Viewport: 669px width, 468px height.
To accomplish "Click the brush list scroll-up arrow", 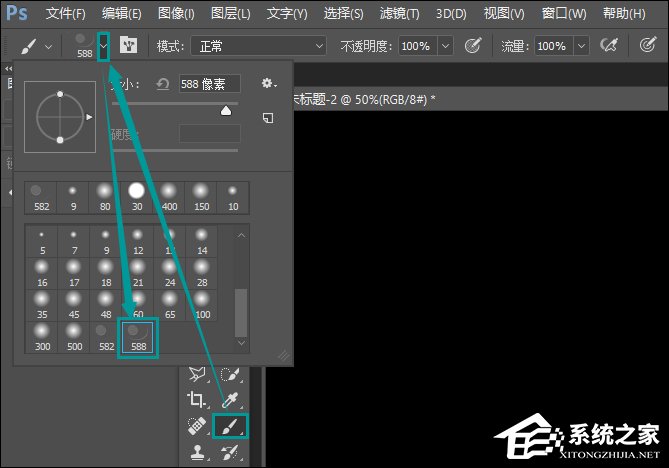I will [241, 235].
